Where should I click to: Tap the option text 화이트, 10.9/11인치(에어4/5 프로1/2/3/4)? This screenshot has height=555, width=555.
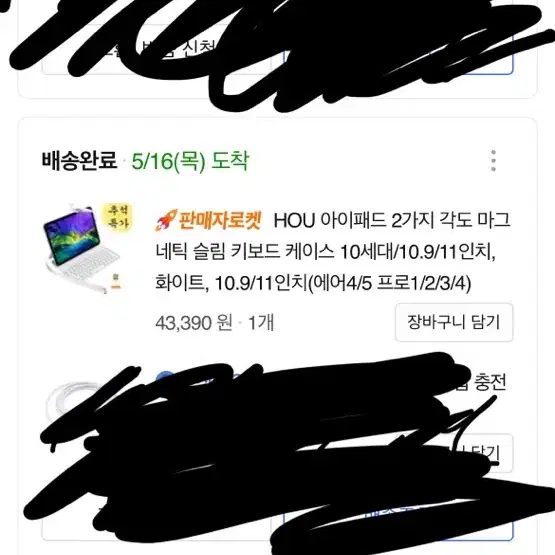point(313,284)
